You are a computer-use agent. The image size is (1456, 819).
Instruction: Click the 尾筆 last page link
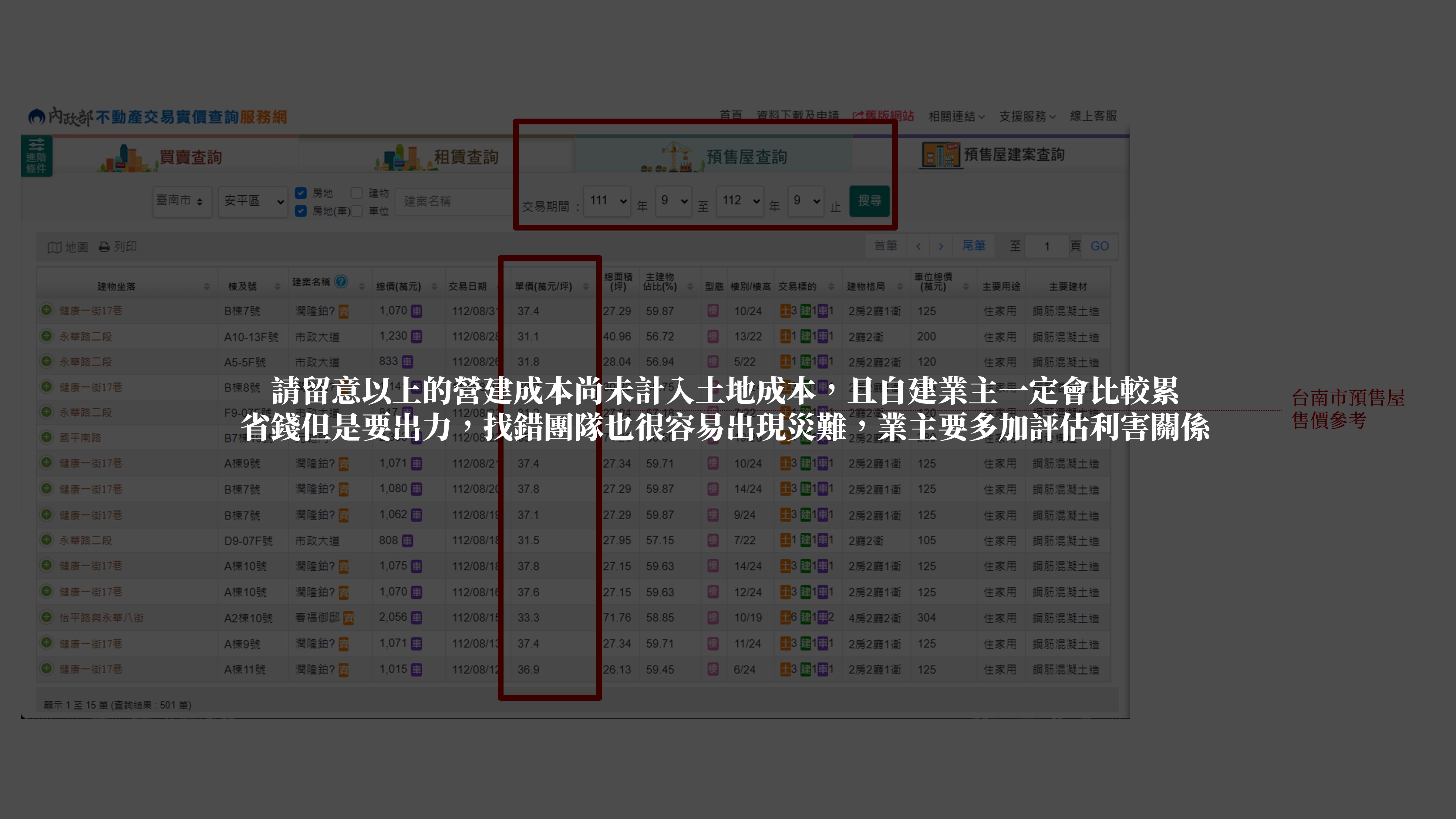tap(973, 246)
